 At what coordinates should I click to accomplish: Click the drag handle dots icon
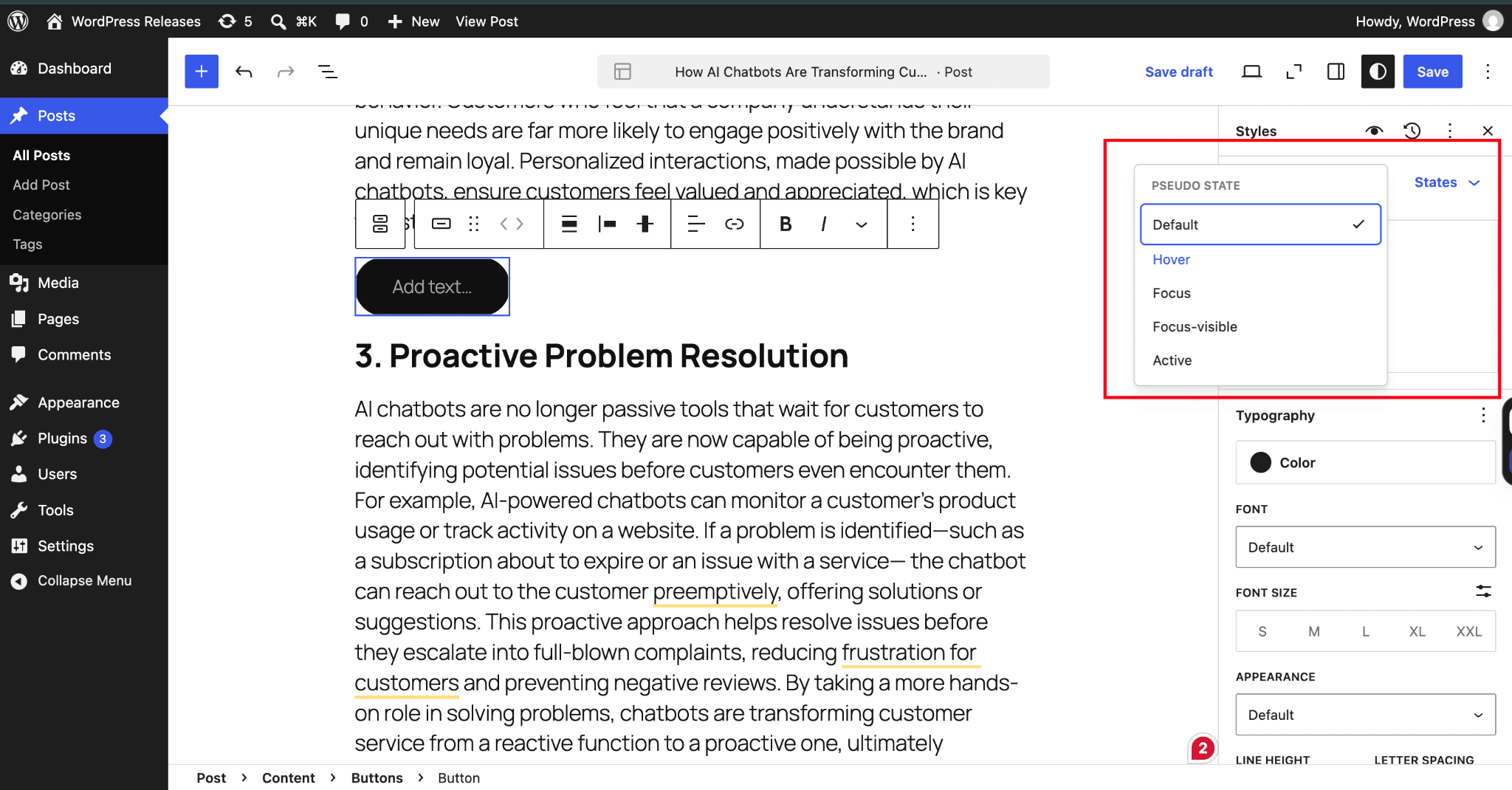[474, 224]
